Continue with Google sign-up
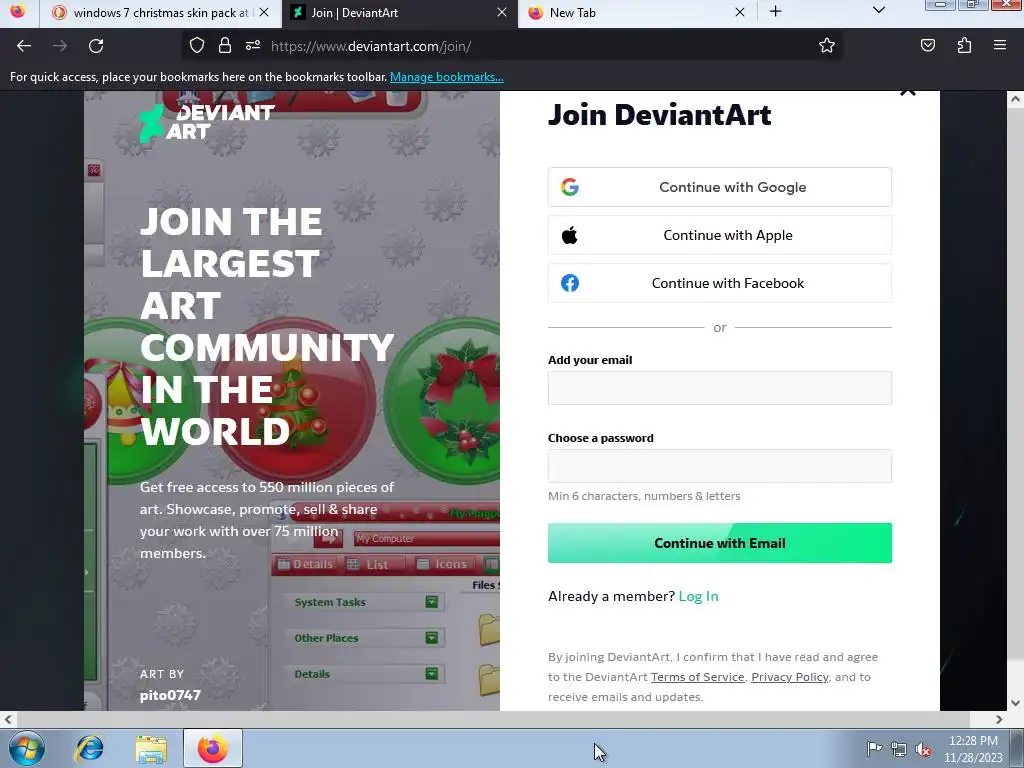The height and width of the screenshot is (768, 1024). [x=720, y=187]
